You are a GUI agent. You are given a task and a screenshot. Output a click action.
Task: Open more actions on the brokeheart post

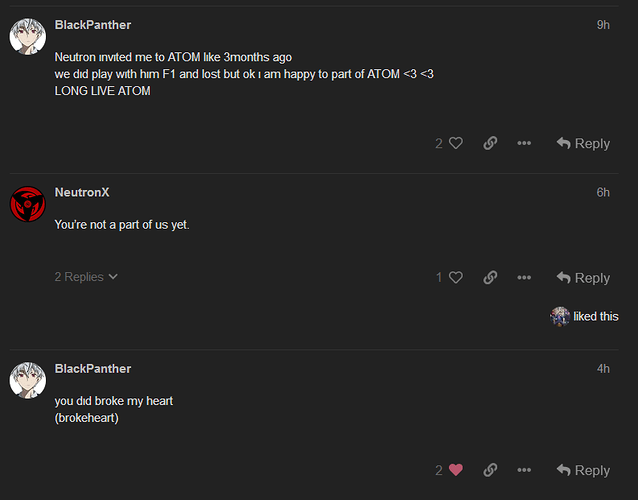click(x=524, y=470)
